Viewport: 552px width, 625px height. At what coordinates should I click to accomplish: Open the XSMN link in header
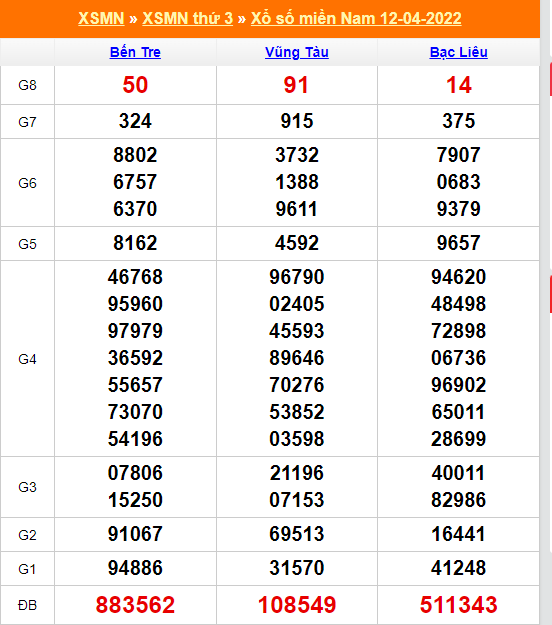tap(101, 18)
